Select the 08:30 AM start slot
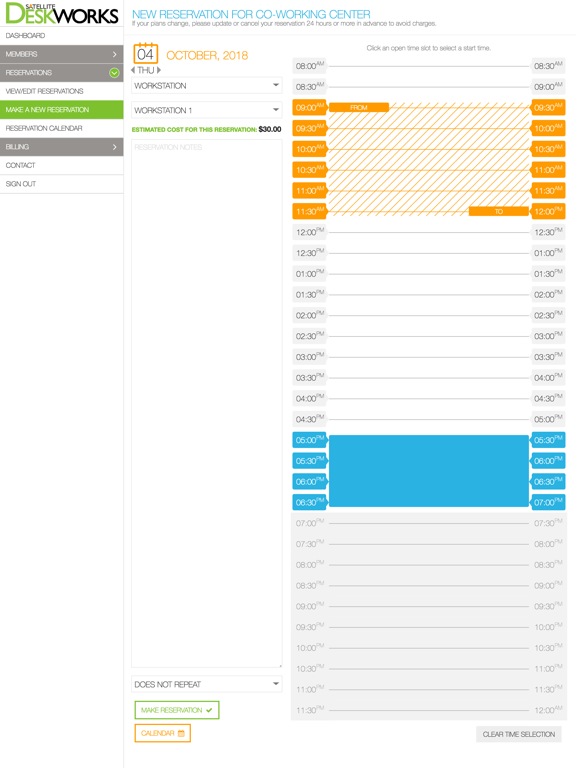This screenshot has width=576, height=768. 310,87
